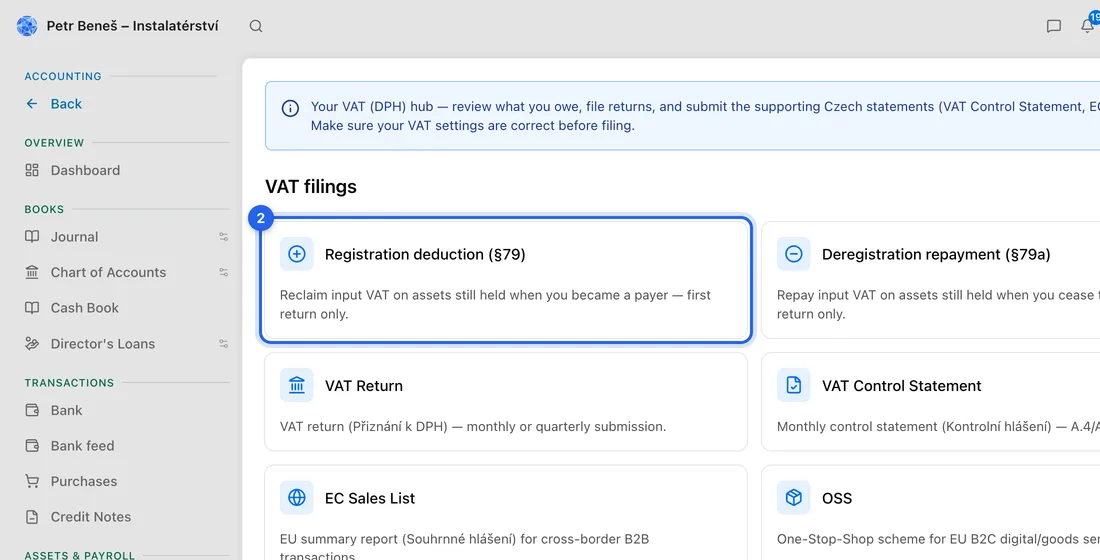
Task: Open Chart of Accounts in sidebar
Action: [x=108, y=272]
